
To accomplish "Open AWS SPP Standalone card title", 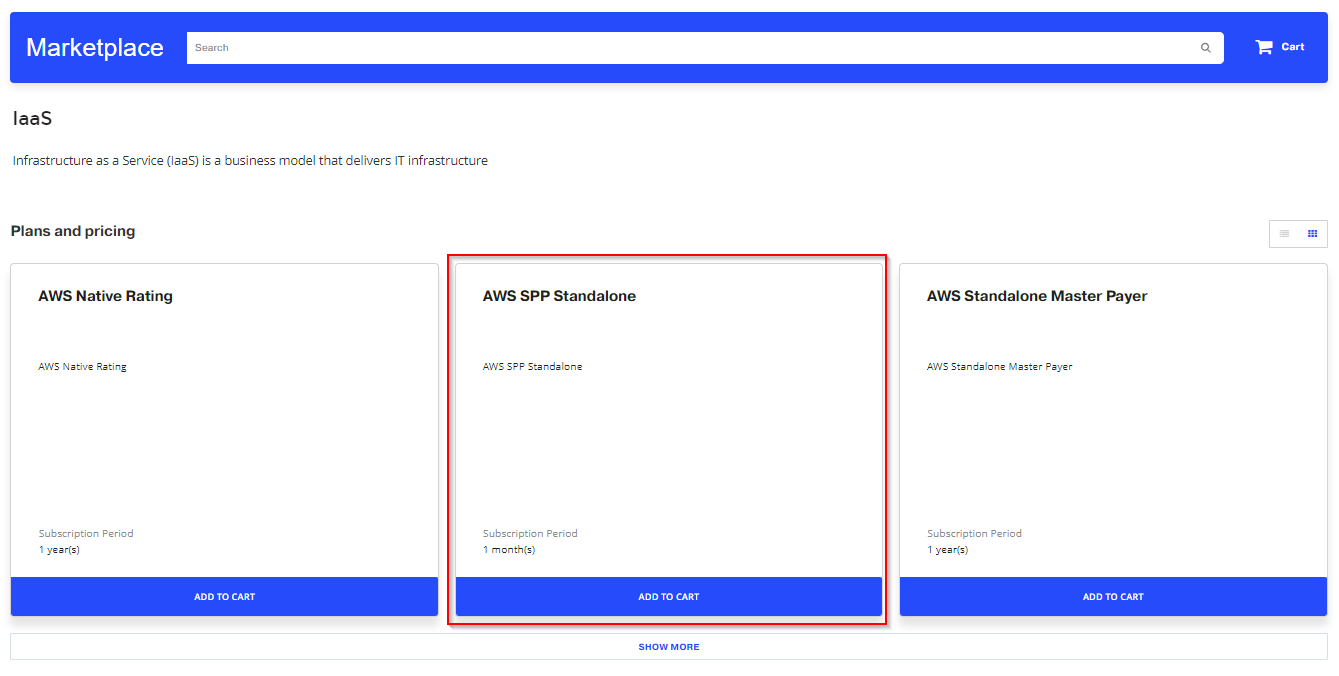I will pyautogui.click(x=559, y=296).
